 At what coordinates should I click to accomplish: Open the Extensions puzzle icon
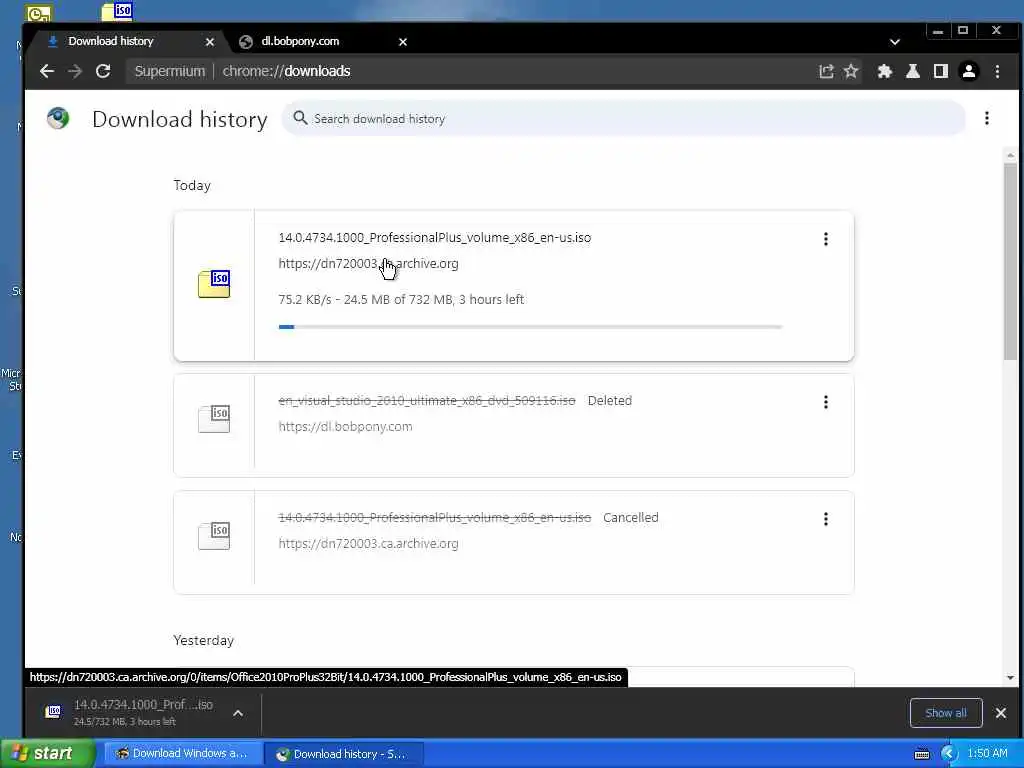click(x=884, y=71)
